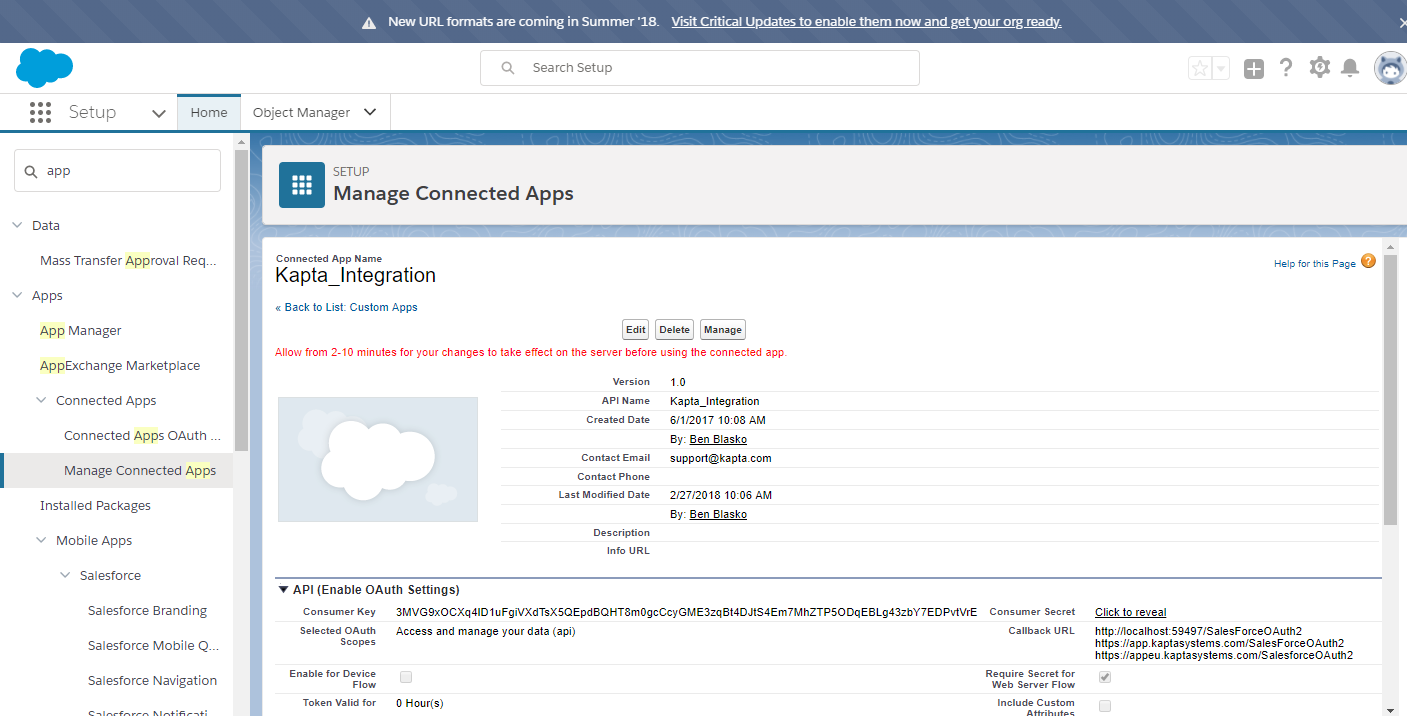Image resolution: width=1407 pixels, height=716 pixels.
Task: Open the notifications bell
Action: (1350, 68)
